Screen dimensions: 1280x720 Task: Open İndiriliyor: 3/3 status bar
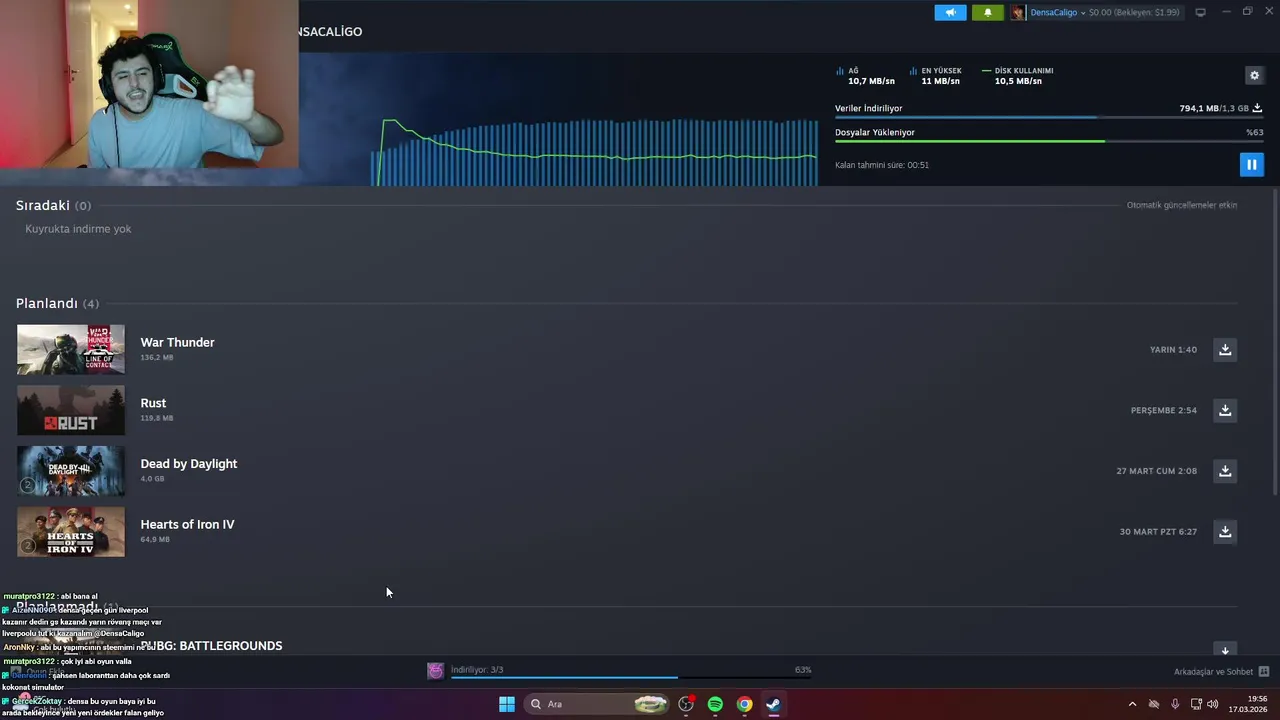pos(477,670)
